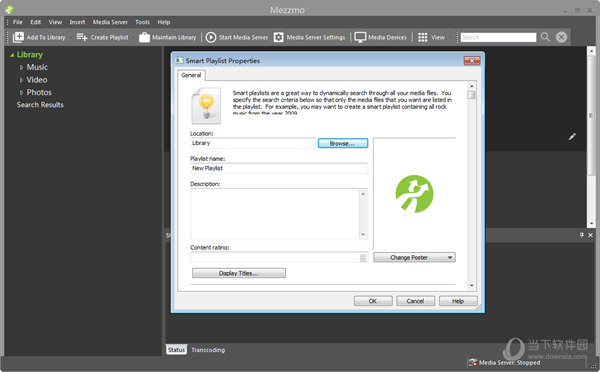Open the Media Server menu
Image resolution: width=600 pixels, height=372 pixels.
(110, 22)
